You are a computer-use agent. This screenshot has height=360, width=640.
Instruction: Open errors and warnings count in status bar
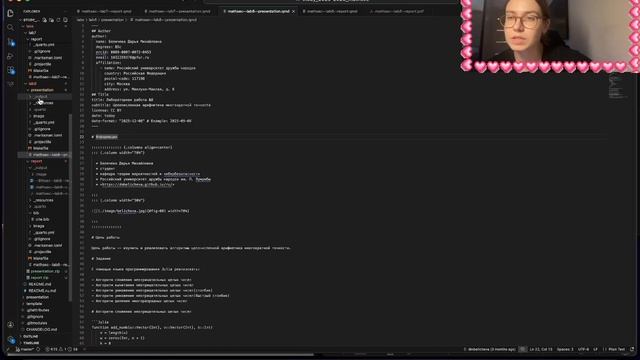[x=61, y=349]
